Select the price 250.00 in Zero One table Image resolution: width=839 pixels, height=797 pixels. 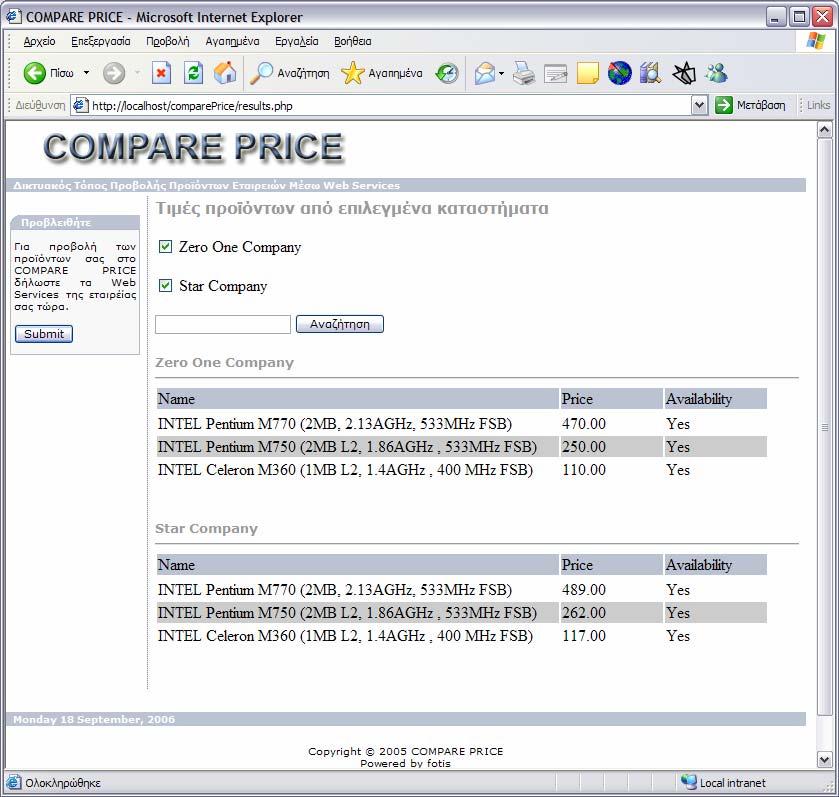click(x=584, y=447)
